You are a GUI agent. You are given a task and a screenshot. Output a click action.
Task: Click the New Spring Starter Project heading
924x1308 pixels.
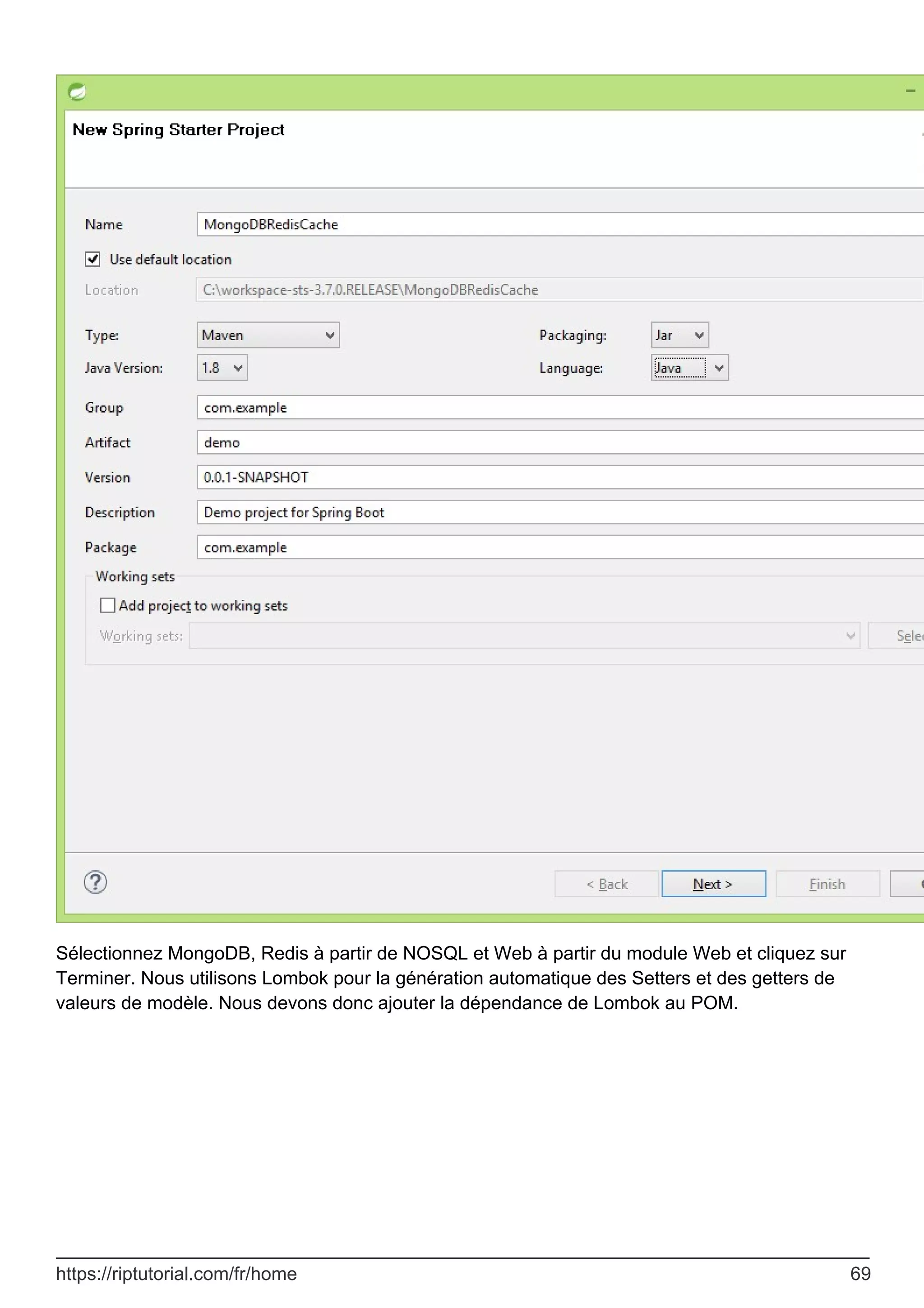(x=178, y=130)
